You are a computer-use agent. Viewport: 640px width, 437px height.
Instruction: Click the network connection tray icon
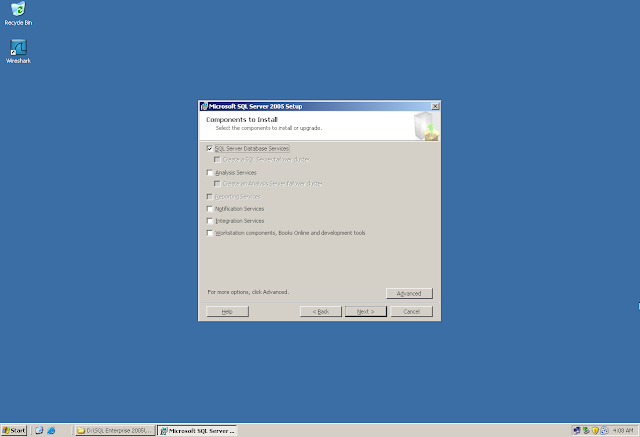576,430
